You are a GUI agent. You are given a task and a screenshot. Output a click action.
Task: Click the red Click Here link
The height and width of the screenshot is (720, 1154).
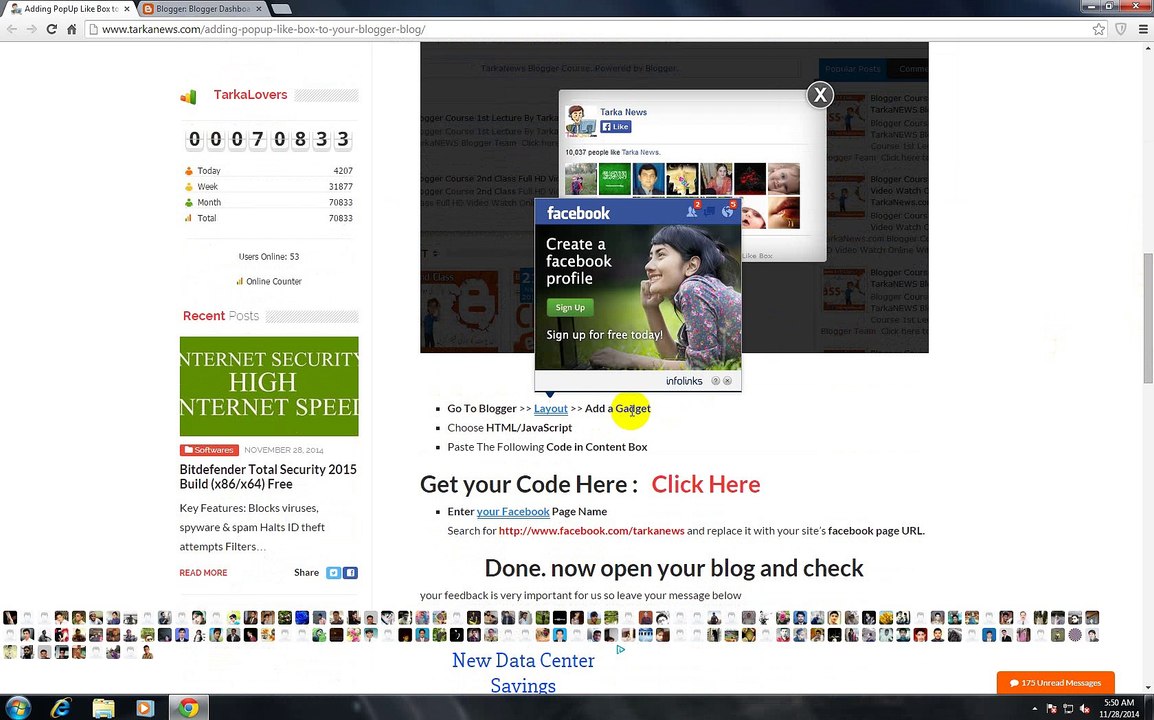(706, 484)
